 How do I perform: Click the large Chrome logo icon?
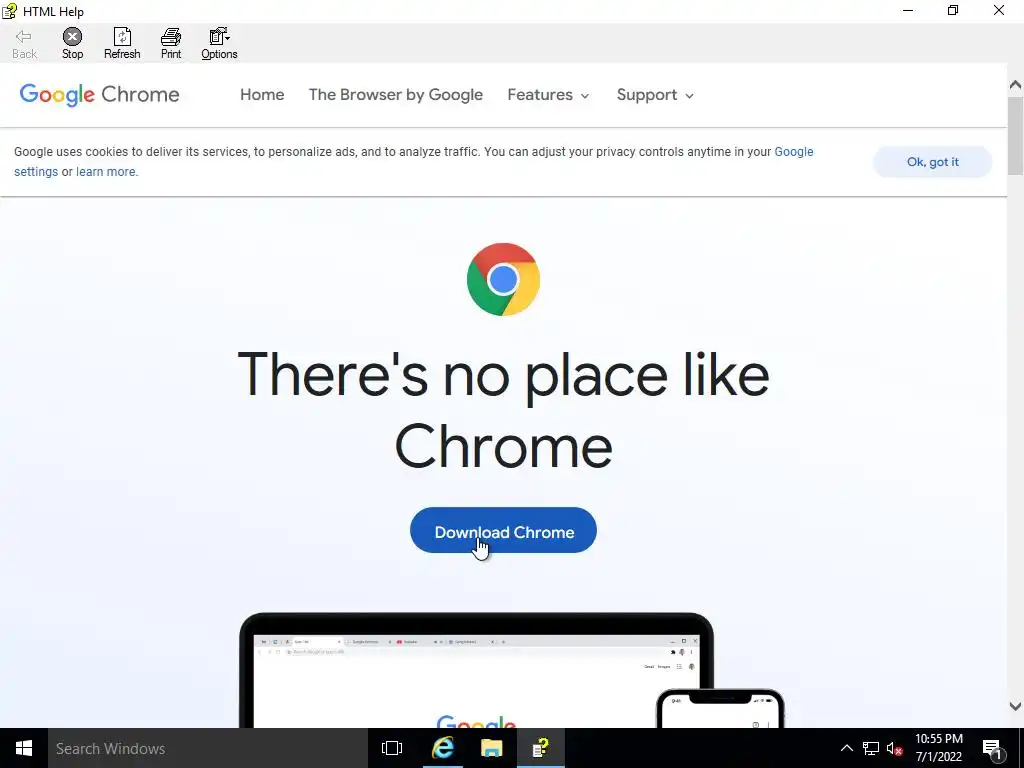coord(504,280)
